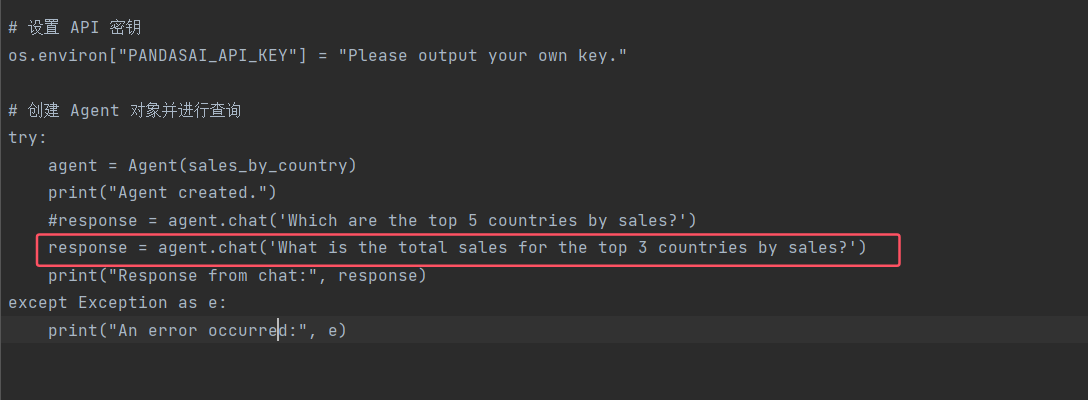Click the except keyword
1088x400 pixels.
(37, 302)
